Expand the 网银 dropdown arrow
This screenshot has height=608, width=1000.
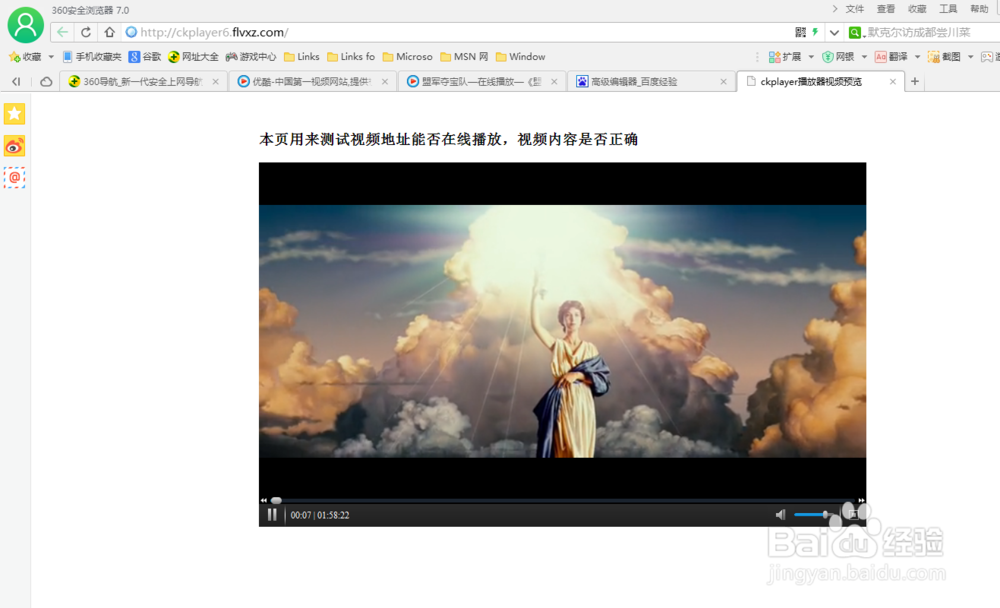pos(864,57)
